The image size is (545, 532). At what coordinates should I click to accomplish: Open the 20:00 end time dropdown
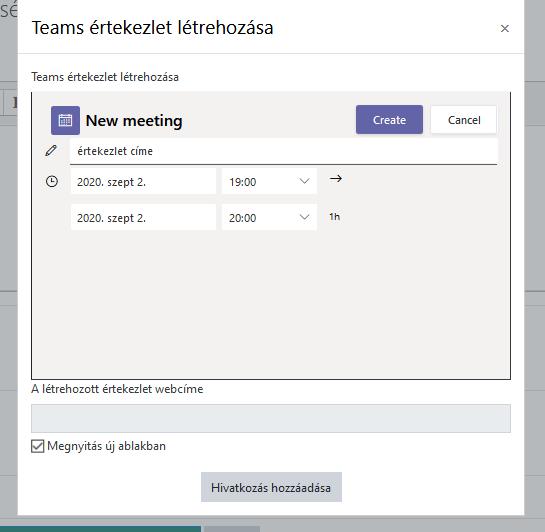click(269, 218)
